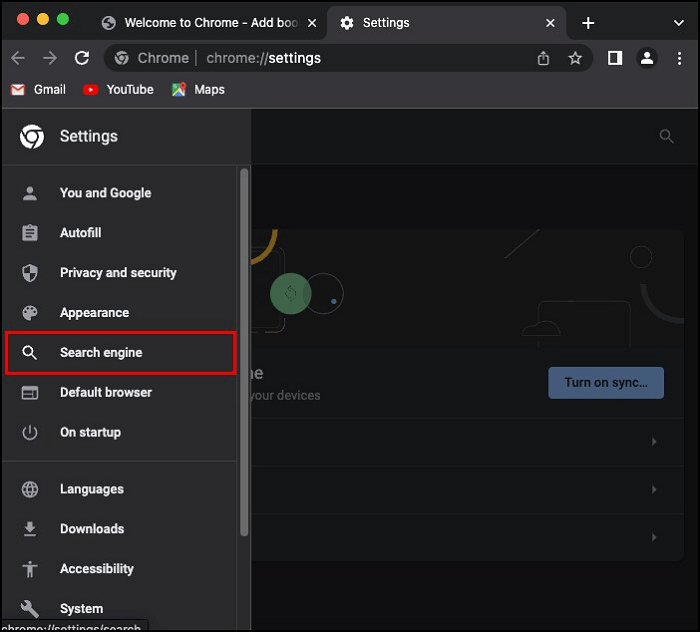Open the YouTube bookmark
Image resolution: width=700 pixels, height=632 pixels.
pyautogui.click(x=118, y=89)
